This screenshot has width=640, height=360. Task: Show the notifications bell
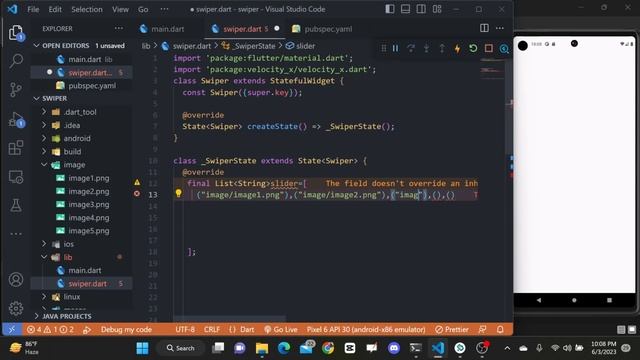click(500, 329)
